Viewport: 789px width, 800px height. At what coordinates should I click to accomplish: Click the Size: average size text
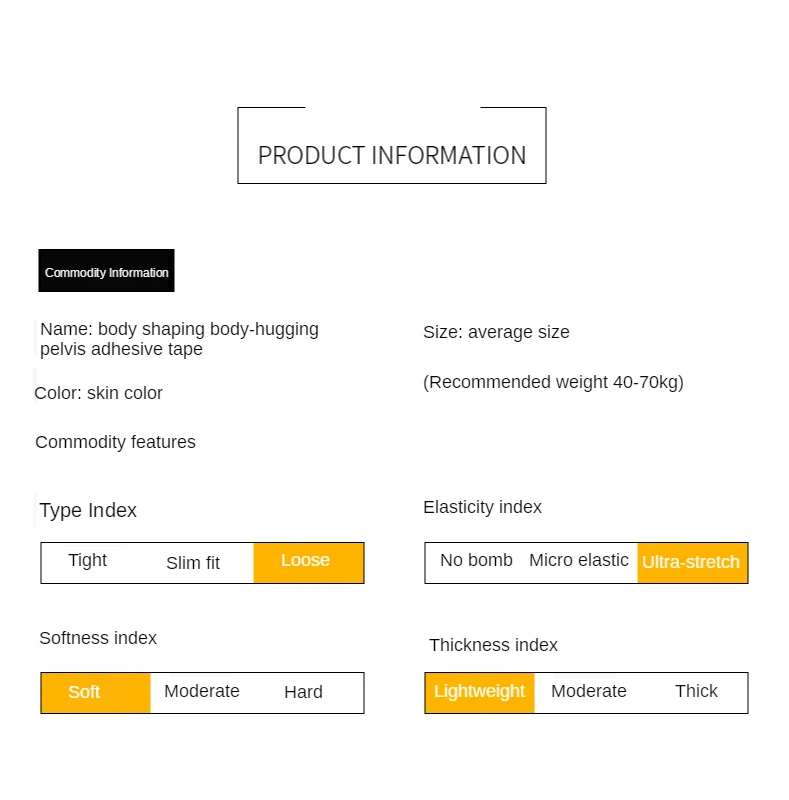pyautogui.click(x=496, y=332)
